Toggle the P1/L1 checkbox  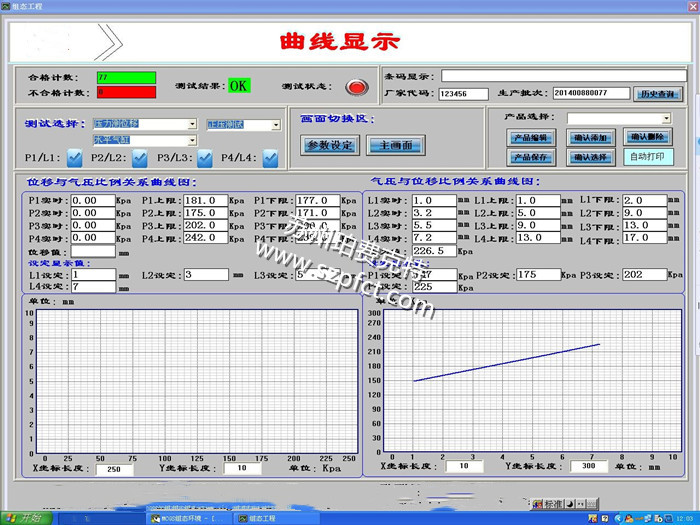pyautogui.click(x=75, y=157)
